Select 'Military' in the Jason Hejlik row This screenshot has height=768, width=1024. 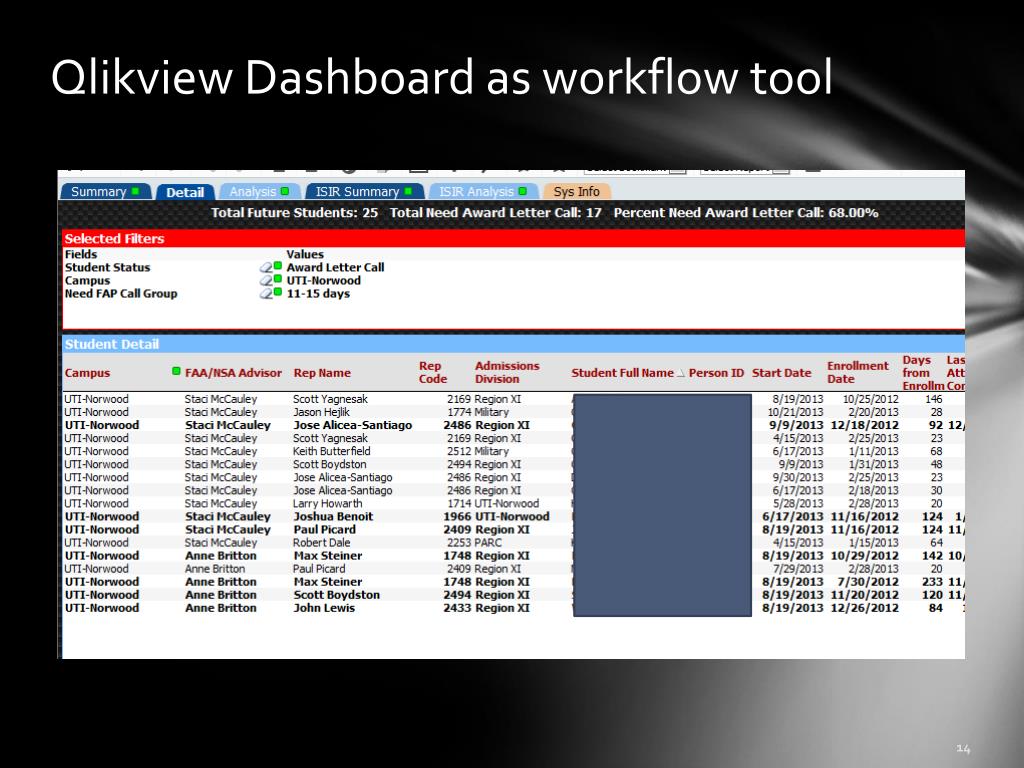click(x=491, y=412)
